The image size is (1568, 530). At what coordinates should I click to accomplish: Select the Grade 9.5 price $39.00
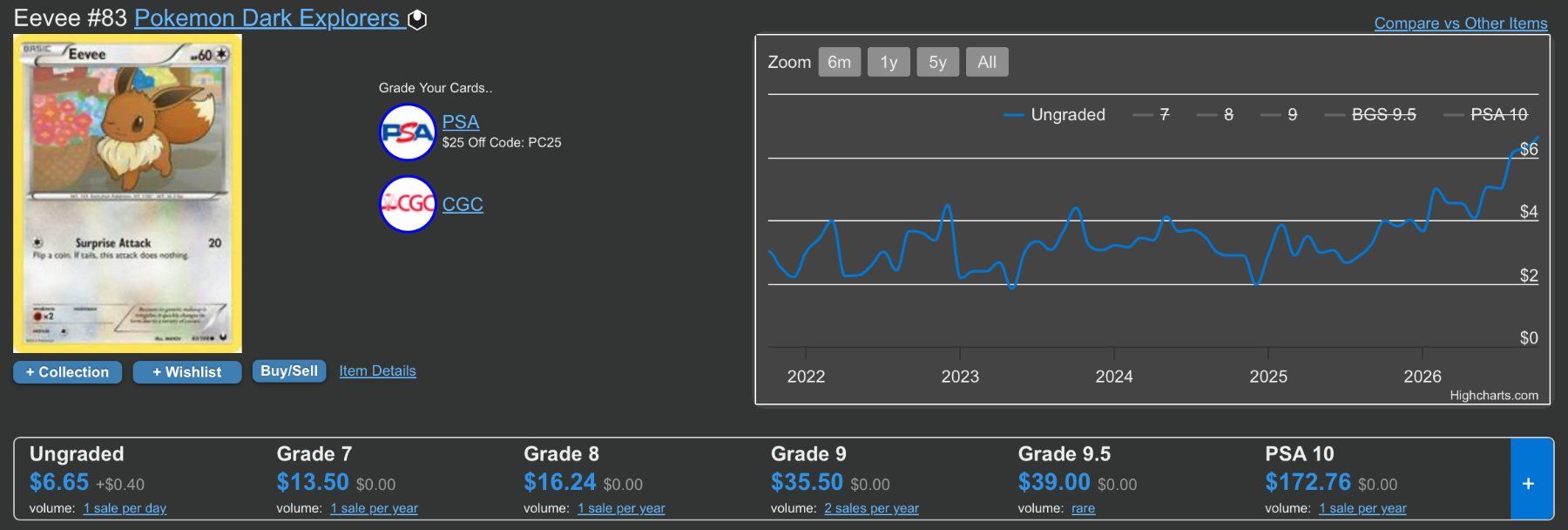point(1054,482)
